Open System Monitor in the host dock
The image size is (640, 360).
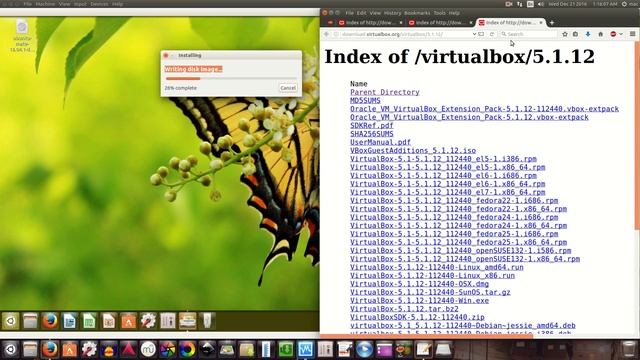305,349
